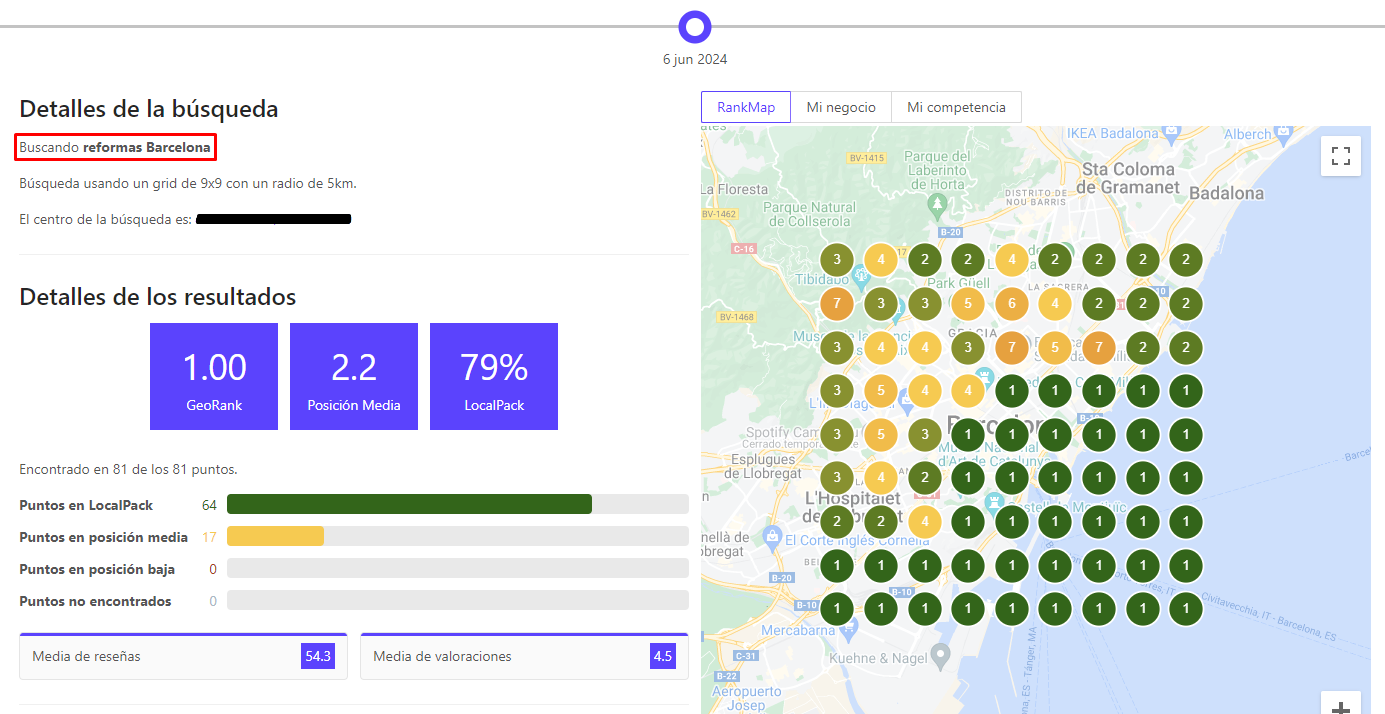The image size is (1385, 714).
Task: Click the Media de reseñas card
Action: point(183,656)
